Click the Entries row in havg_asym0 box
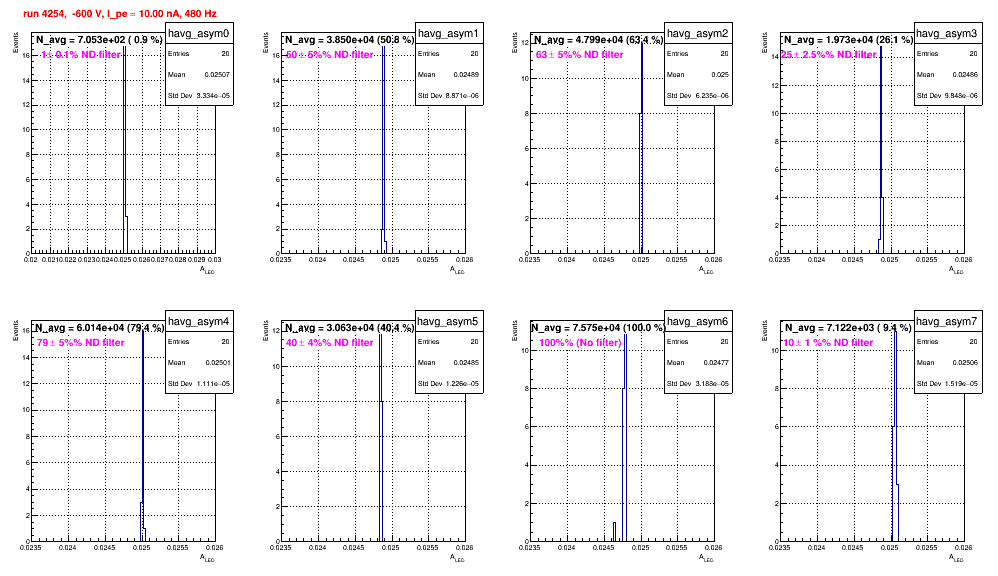Image resolution: width=998 pixels, height=576 pixels. pyautogui.click(x=199, y=54)
